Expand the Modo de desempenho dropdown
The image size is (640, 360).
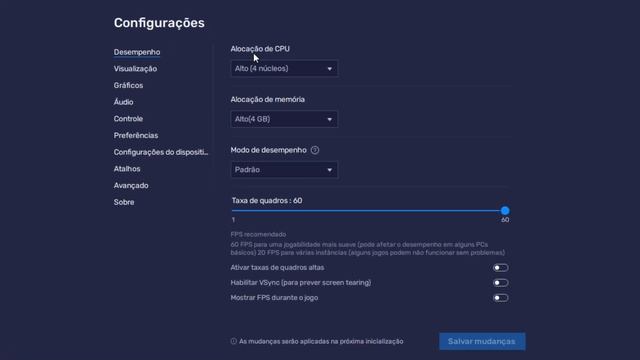click(284, 170)
